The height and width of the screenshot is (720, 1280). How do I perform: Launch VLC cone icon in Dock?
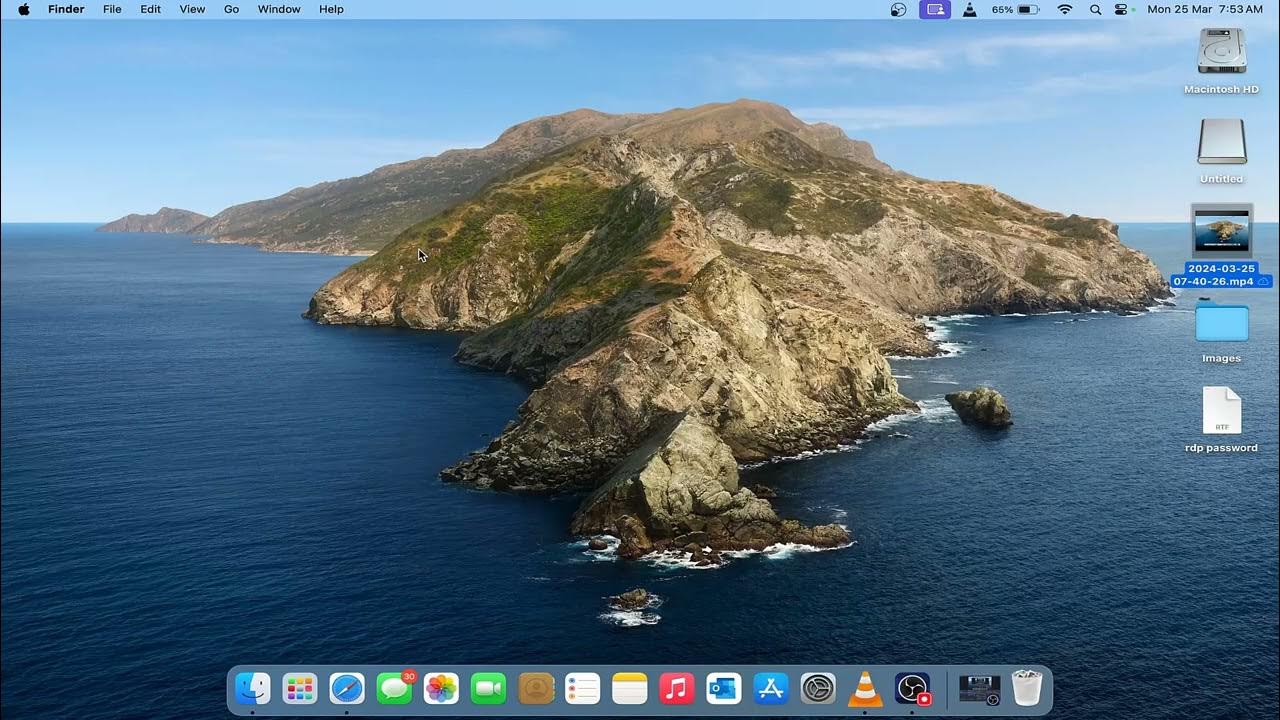coord(865,688)
